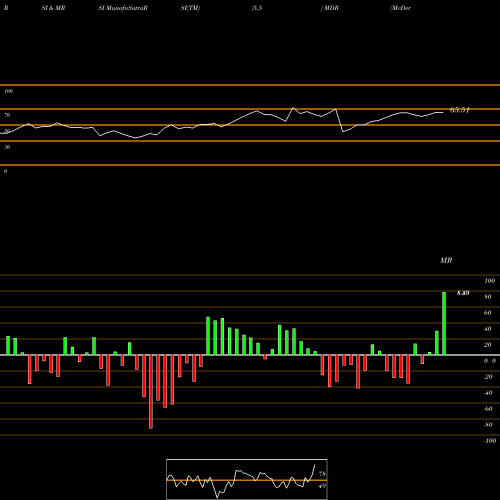
Task: Click the -40 label on MR axis
Action: [x=488, y=393]
